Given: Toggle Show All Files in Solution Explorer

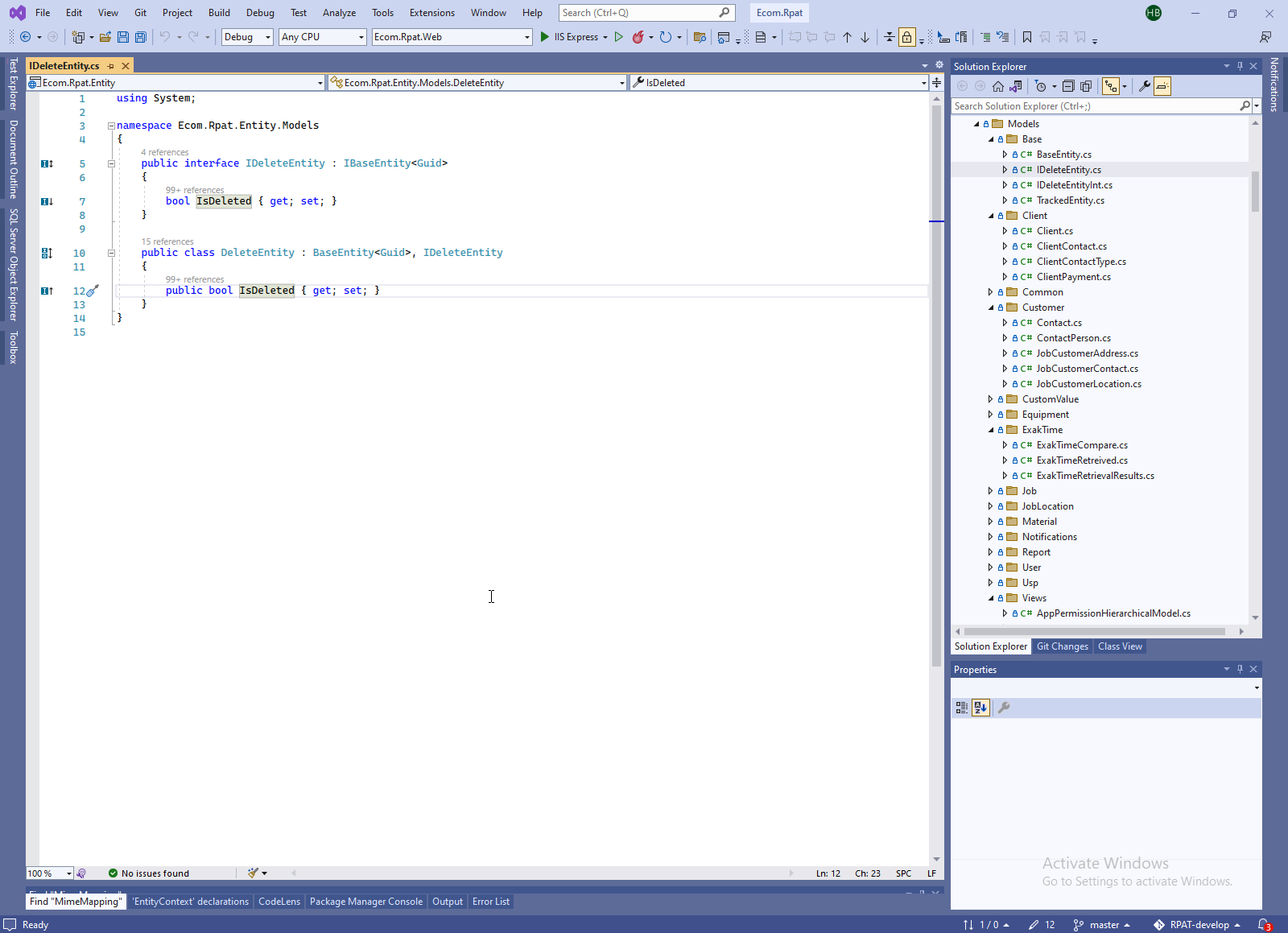Looking at the screenshot, I should (1086, 86).
